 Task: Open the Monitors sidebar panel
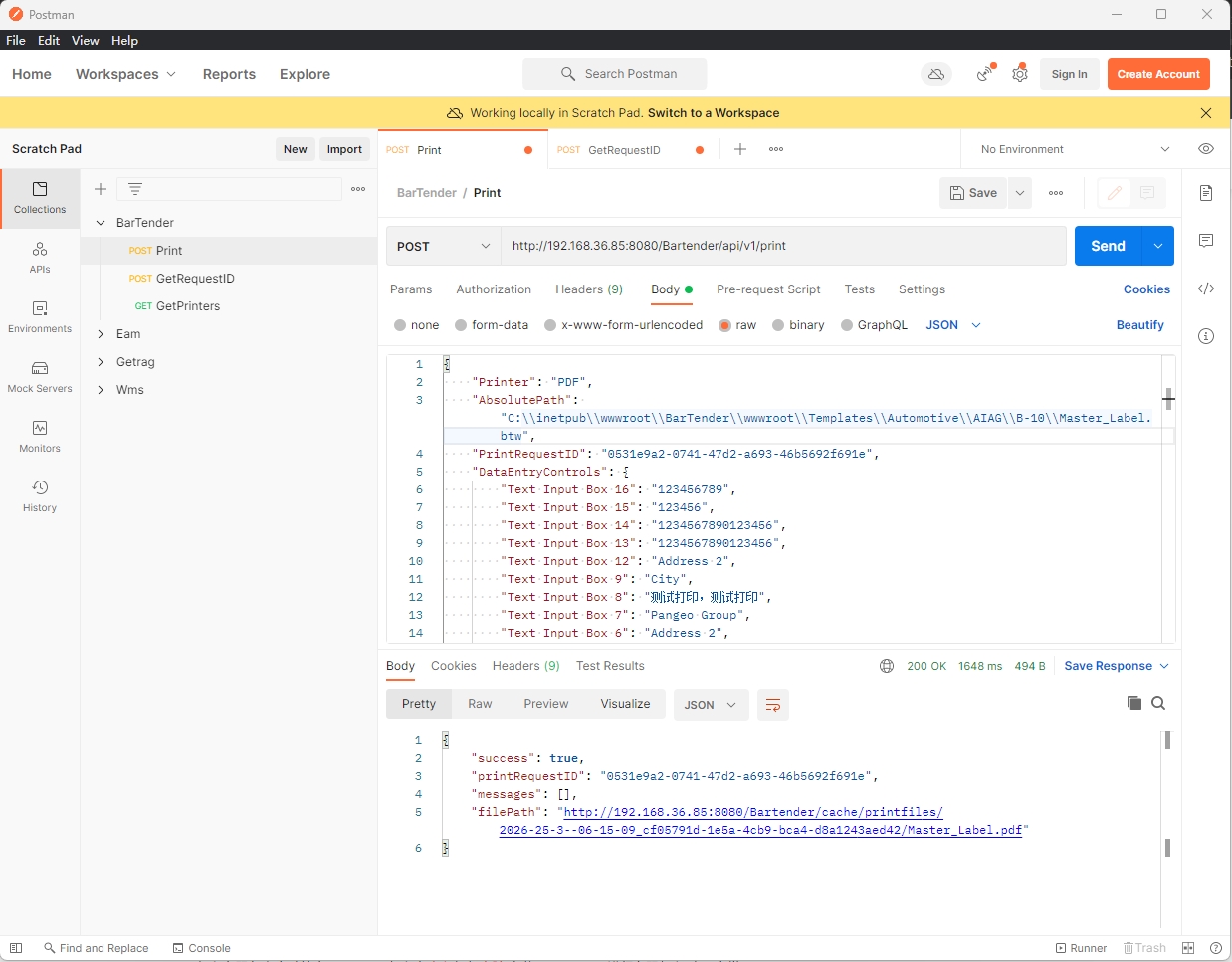click(40, 437)
